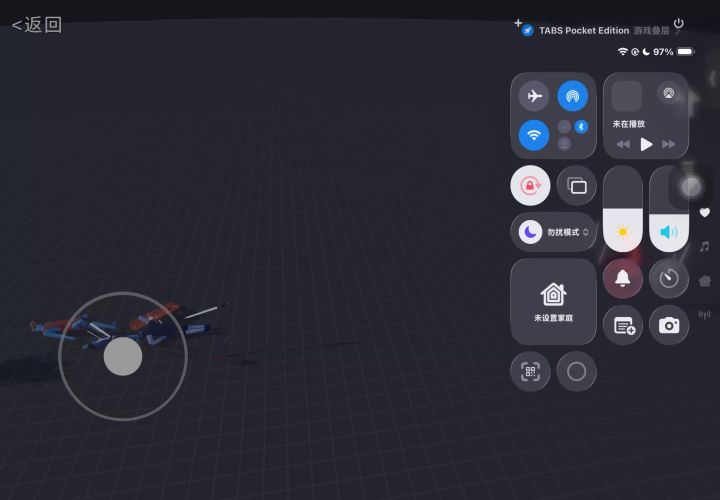Click the plus icon to add a control
The image size is (720, 500).
518,22
